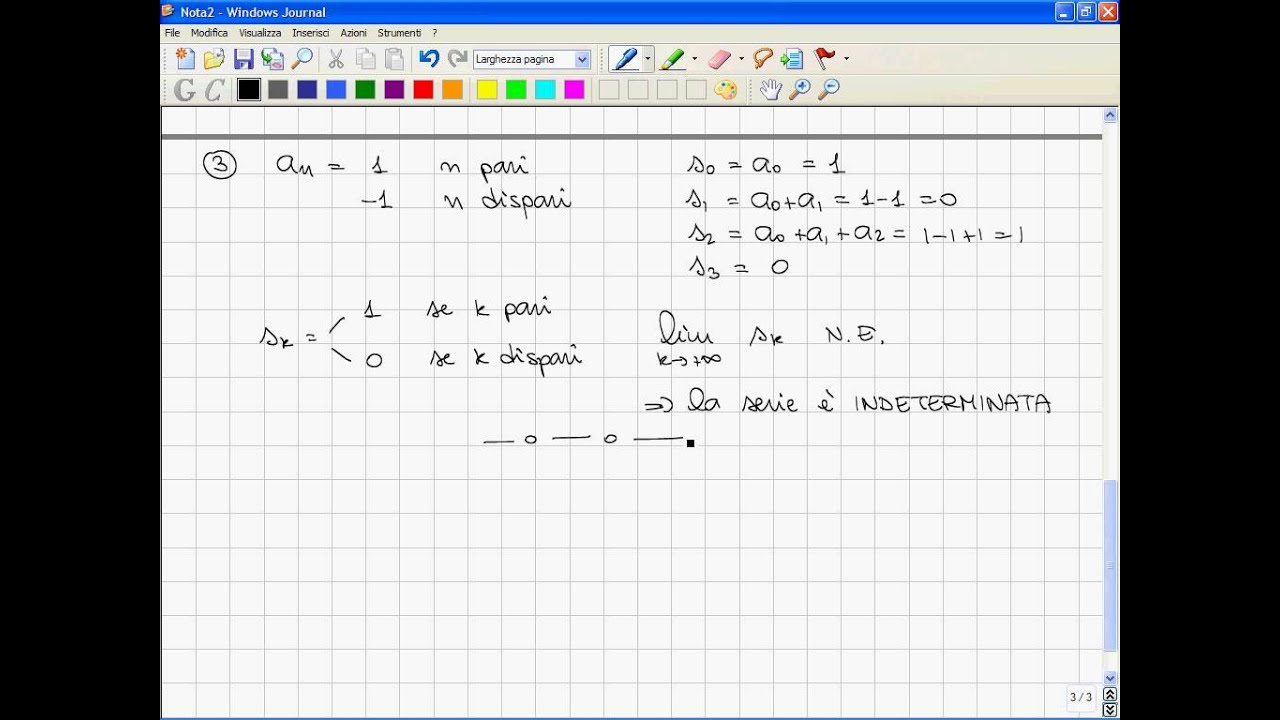Open the Highlighter options arrow

[x=694, y=59]
